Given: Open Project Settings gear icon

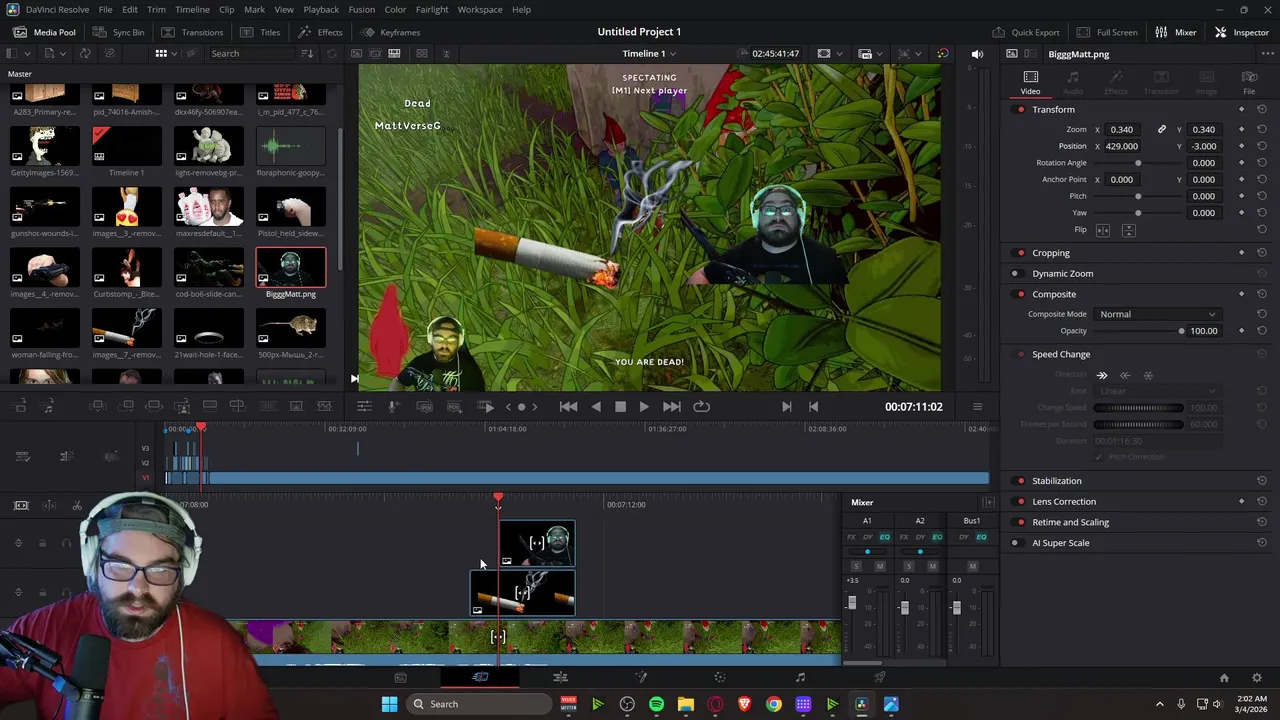Looking at the screenshot, I should 1257,678.
